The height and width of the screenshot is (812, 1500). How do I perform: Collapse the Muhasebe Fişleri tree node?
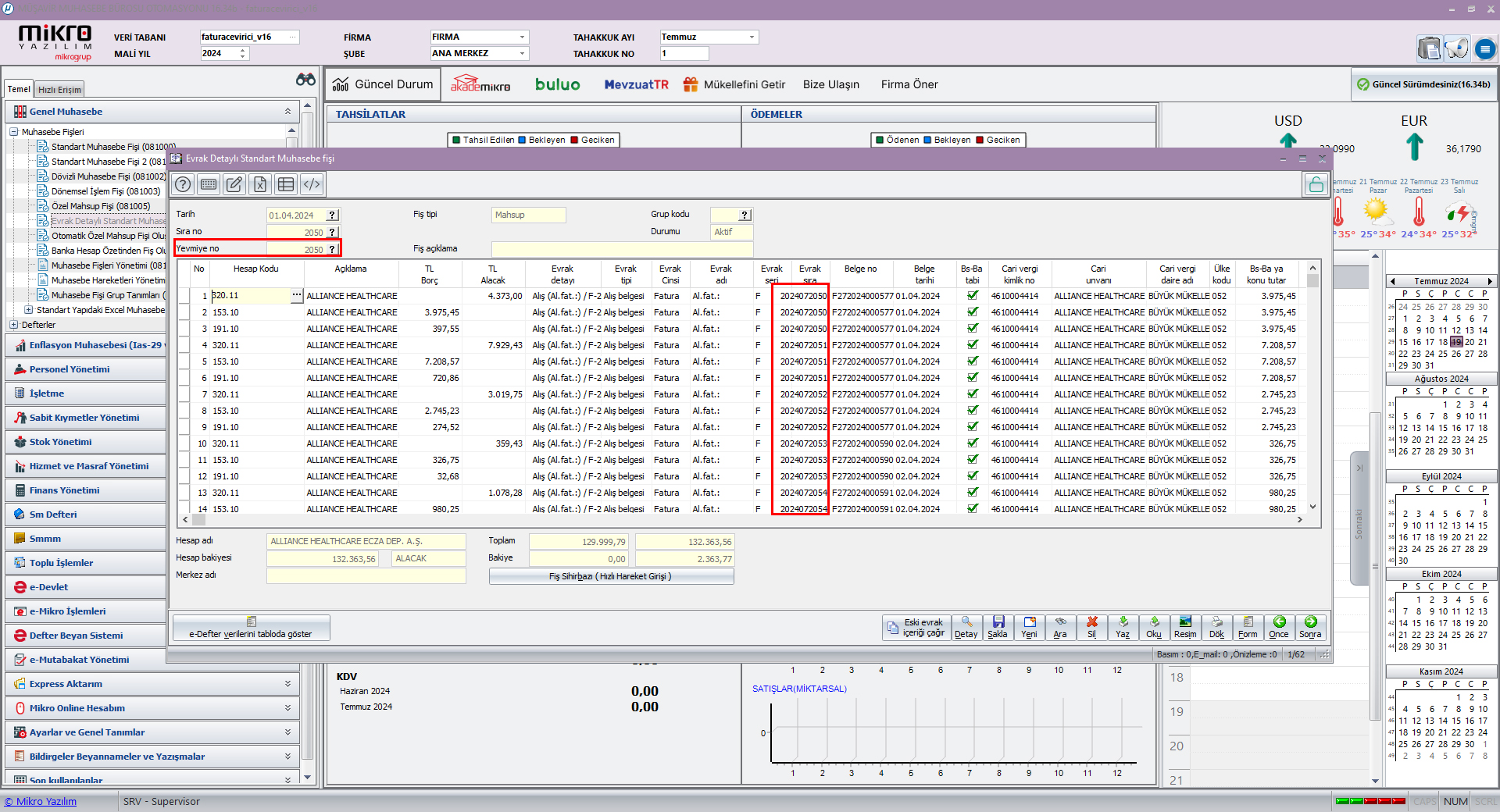(x=13, y=132)
